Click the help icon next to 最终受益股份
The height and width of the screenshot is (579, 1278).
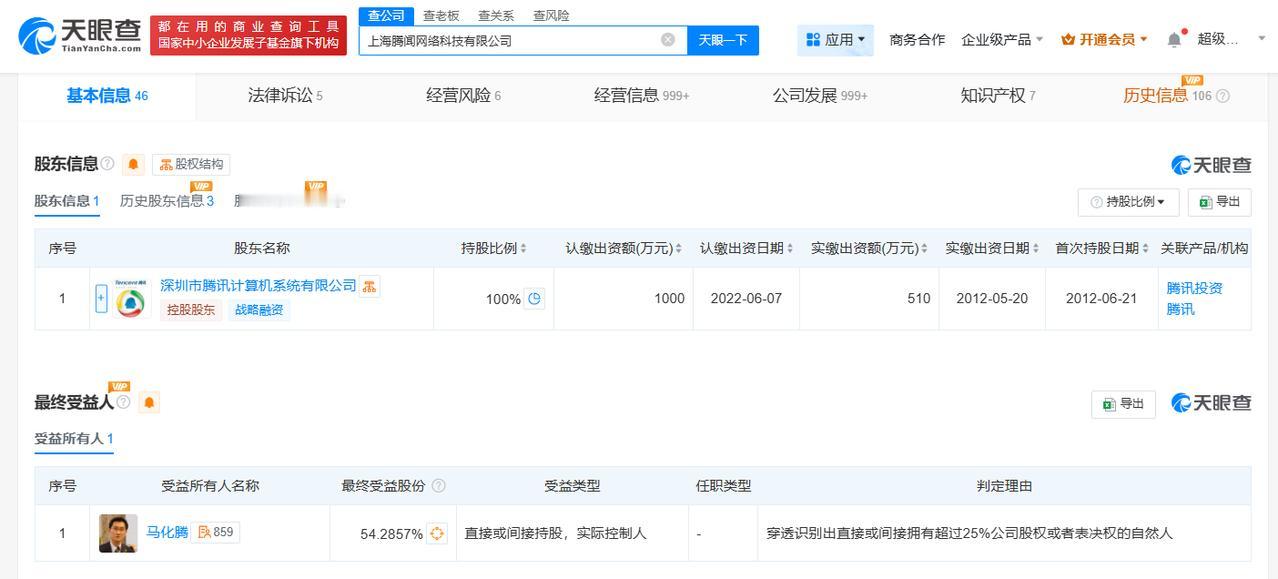click(x=438, y=486)
